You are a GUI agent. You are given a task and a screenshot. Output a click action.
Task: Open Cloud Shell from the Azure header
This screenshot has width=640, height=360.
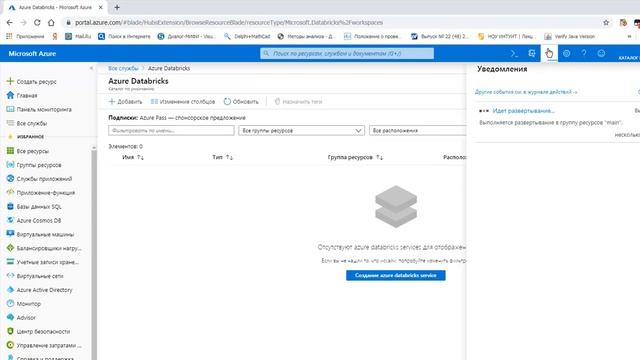tap(514, 53)
